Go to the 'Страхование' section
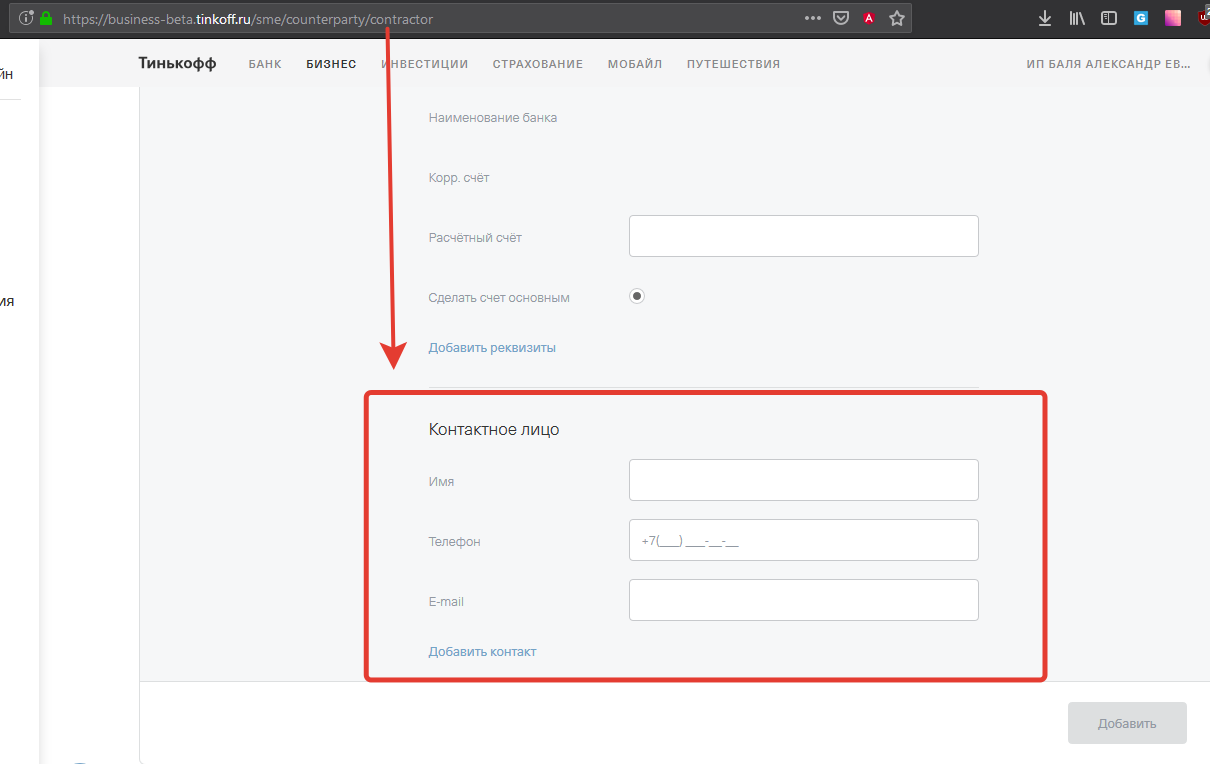 pos(537,64)
